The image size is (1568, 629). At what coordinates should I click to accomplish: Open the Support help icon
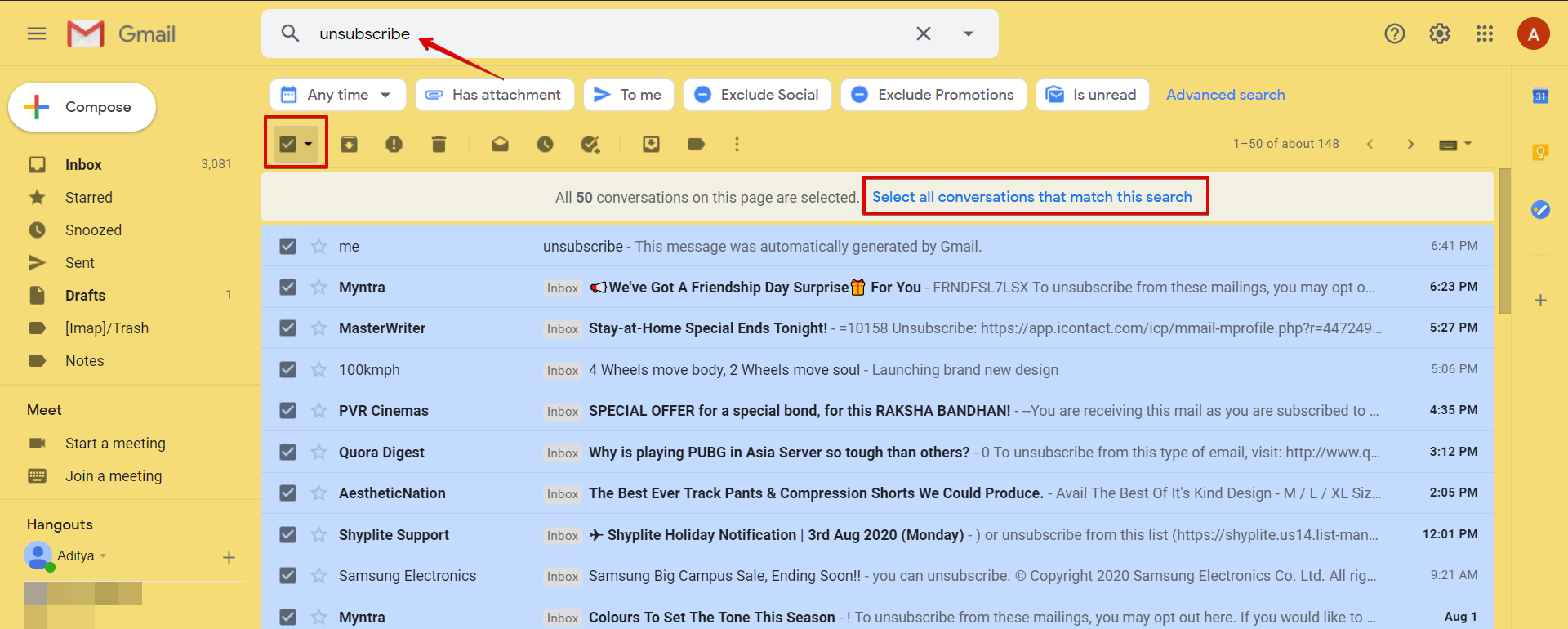point(1395,33)
